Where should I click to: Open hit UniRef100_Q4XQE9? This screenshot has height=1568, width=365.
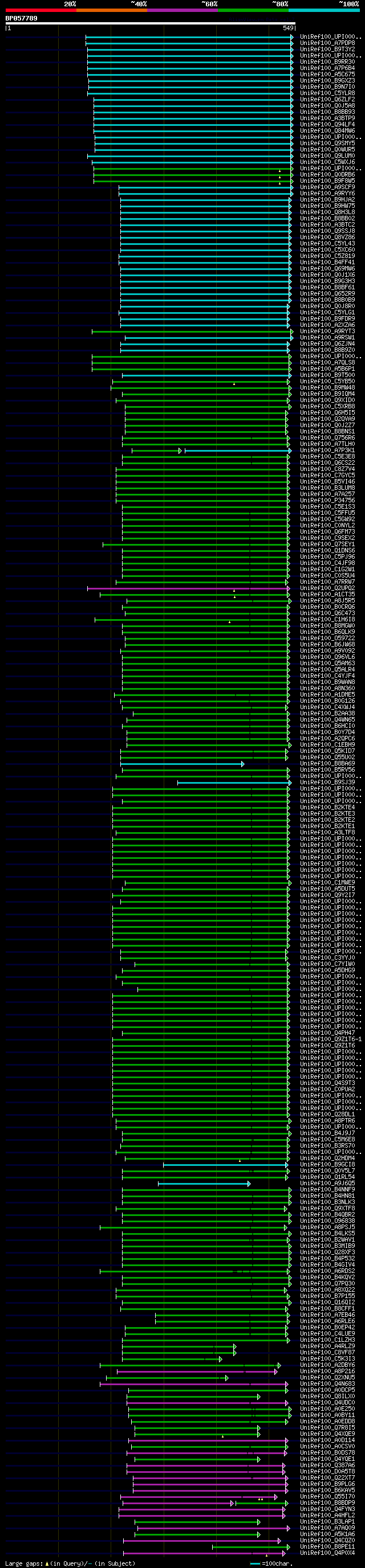click(x=327, y=1434)
